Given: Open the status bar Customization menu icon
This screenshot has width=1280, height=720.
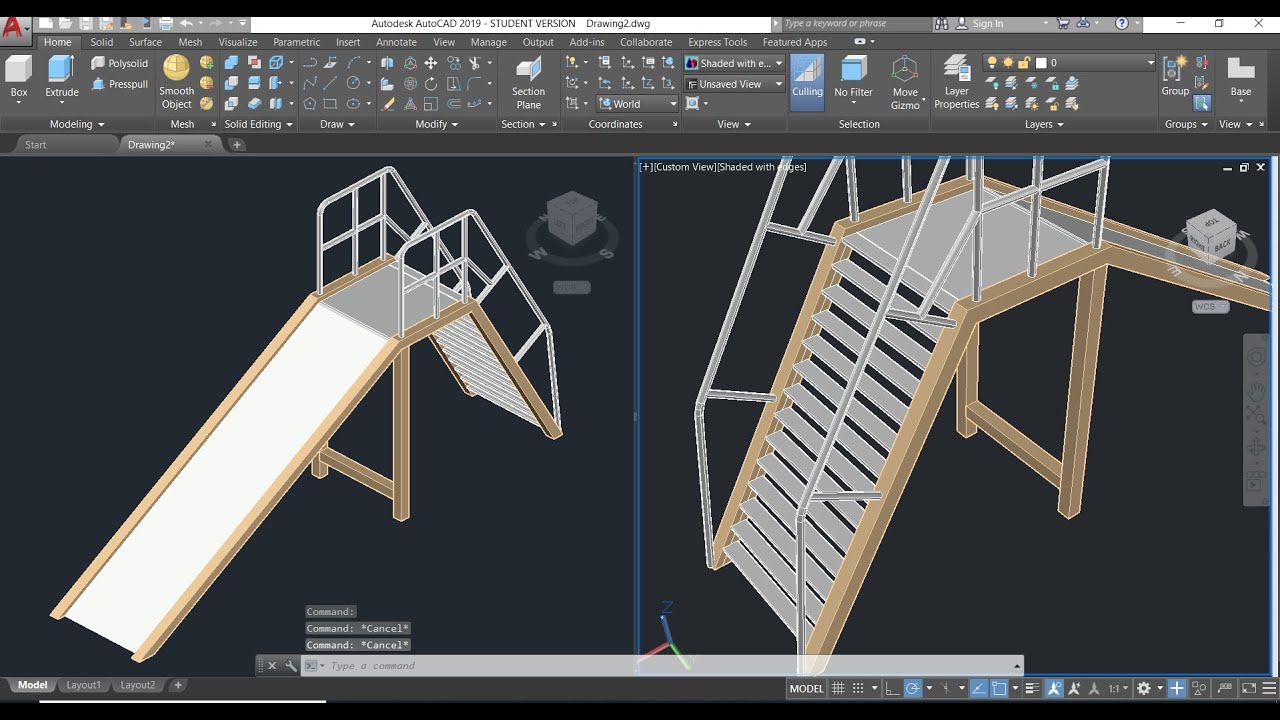Looking at the screenshot, I should point(1268,688).
